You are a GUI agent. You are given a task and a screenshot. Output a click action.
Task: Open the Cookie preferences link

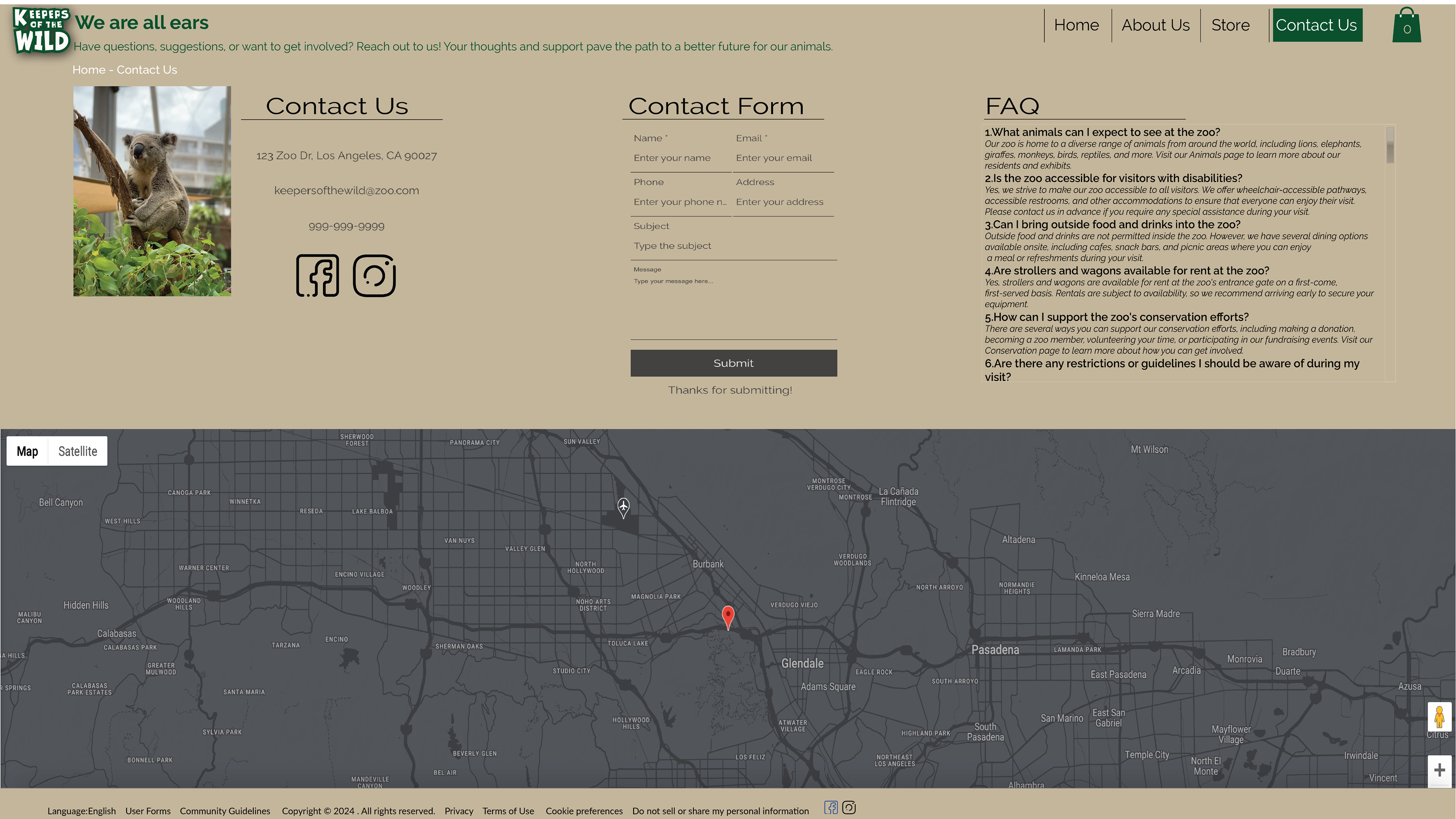pos(584,811)
